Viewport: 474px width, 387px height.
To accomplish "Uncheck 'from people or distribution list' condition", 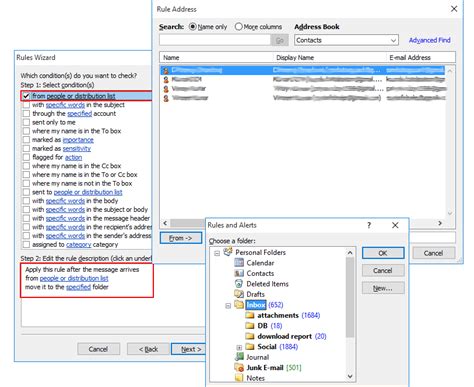I will (x=26, y=96).
